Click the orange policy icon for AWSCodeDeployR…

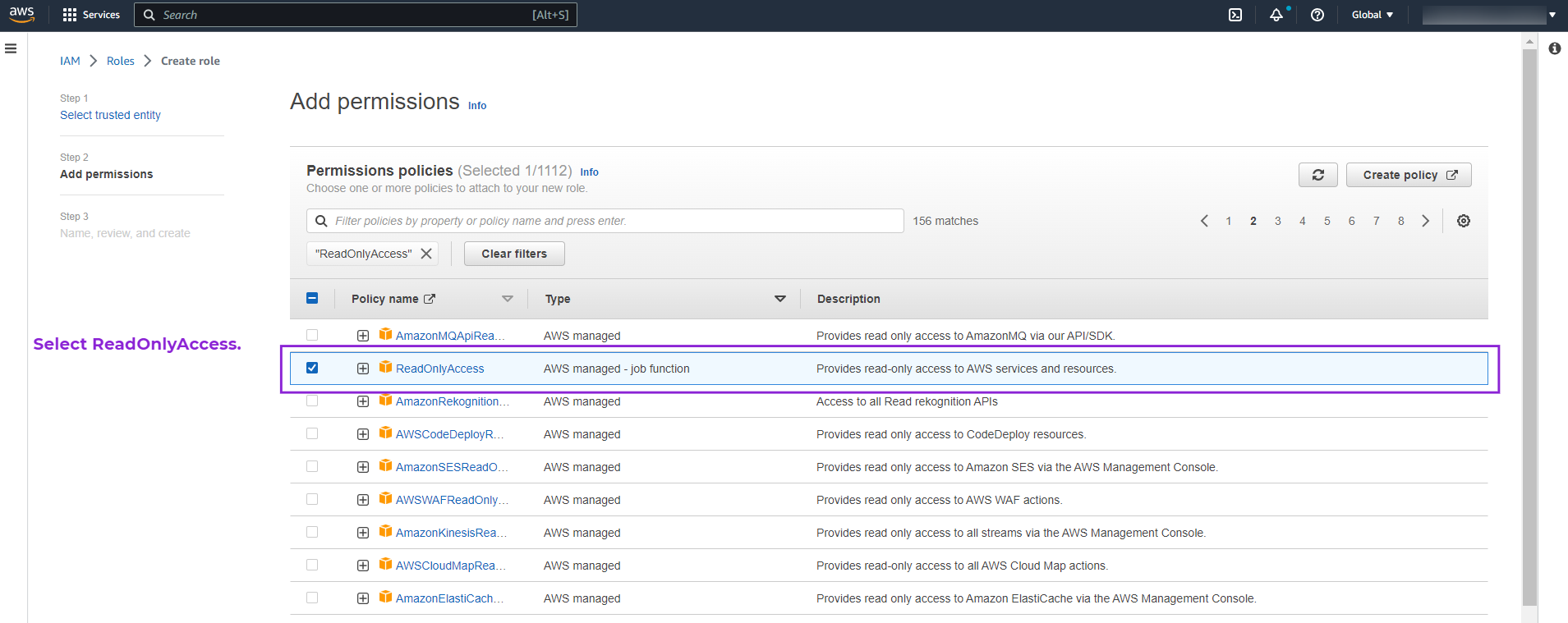(x=385, y=433)
